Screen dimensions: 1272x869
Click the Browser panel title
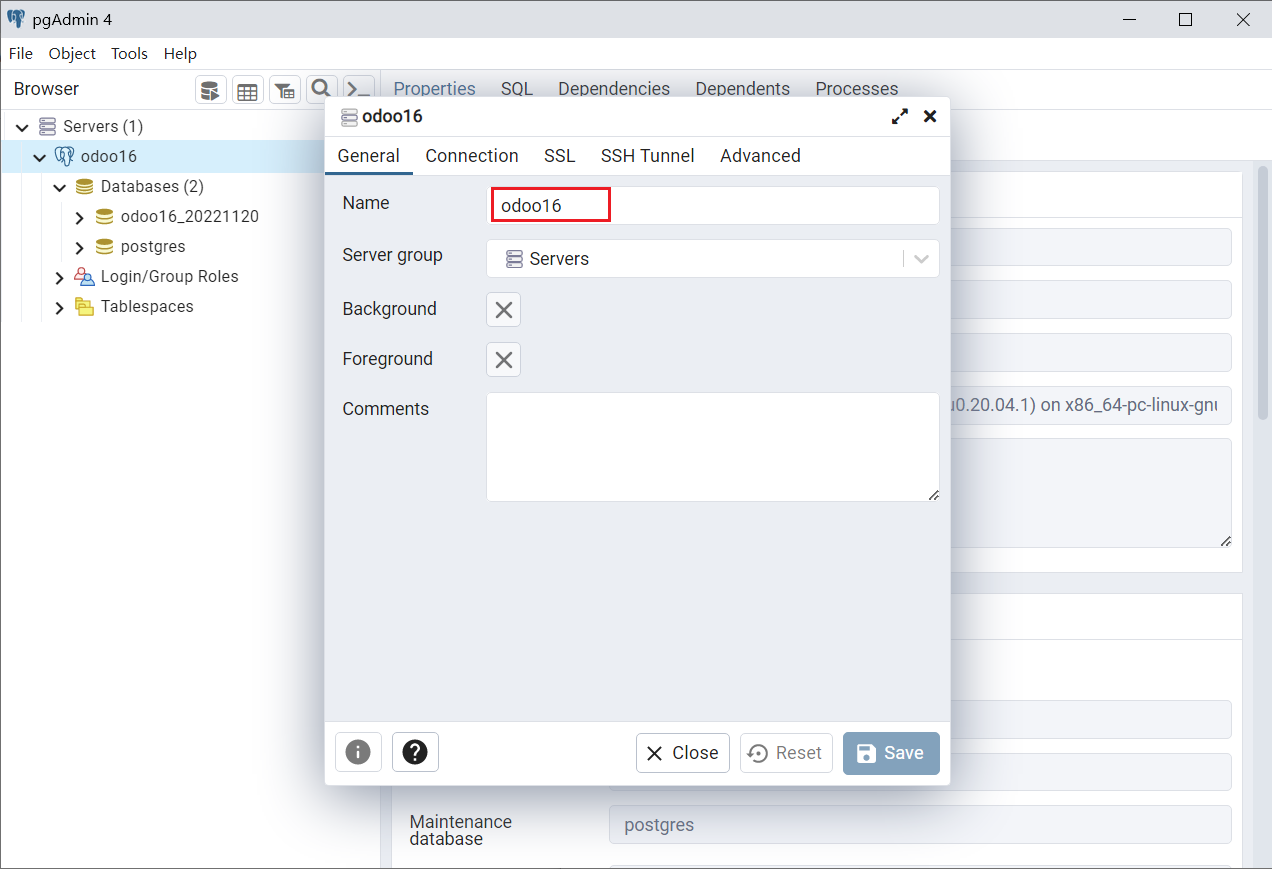click(46, 89)
